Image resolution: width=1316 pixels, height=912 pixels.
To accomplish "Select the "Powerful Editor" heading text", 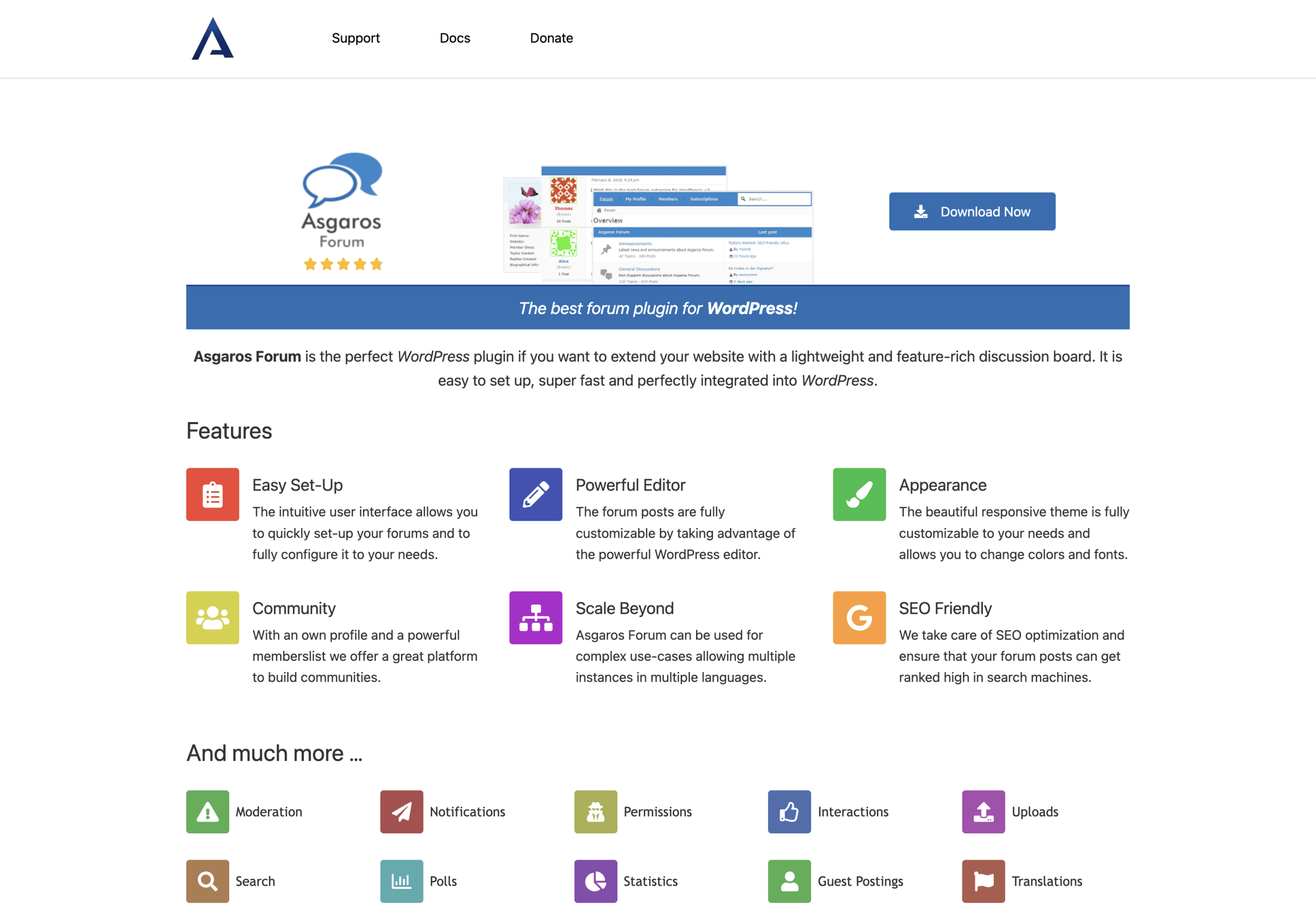I will coord(630,485).
